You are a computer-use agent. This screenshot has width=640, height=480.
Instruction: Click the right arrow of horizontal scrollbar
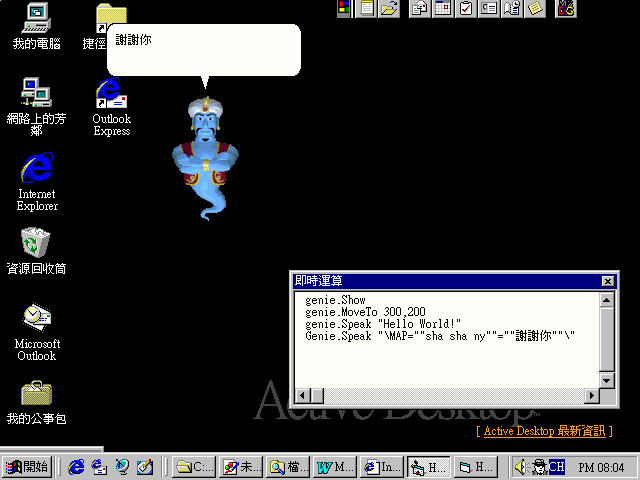click(x=592, y=395)
